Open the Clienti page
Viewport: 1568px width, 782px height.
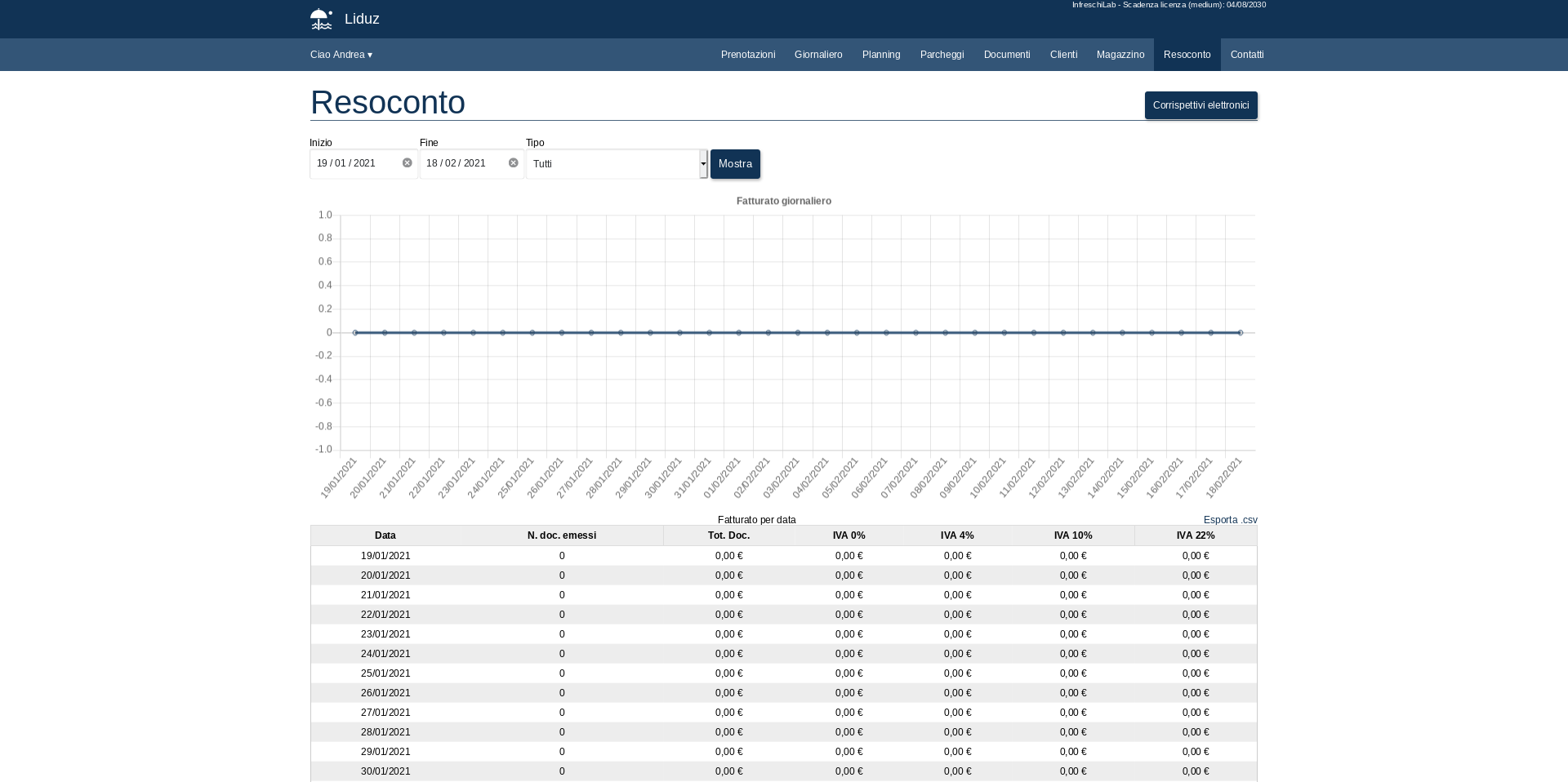(x=1063, y=55)
